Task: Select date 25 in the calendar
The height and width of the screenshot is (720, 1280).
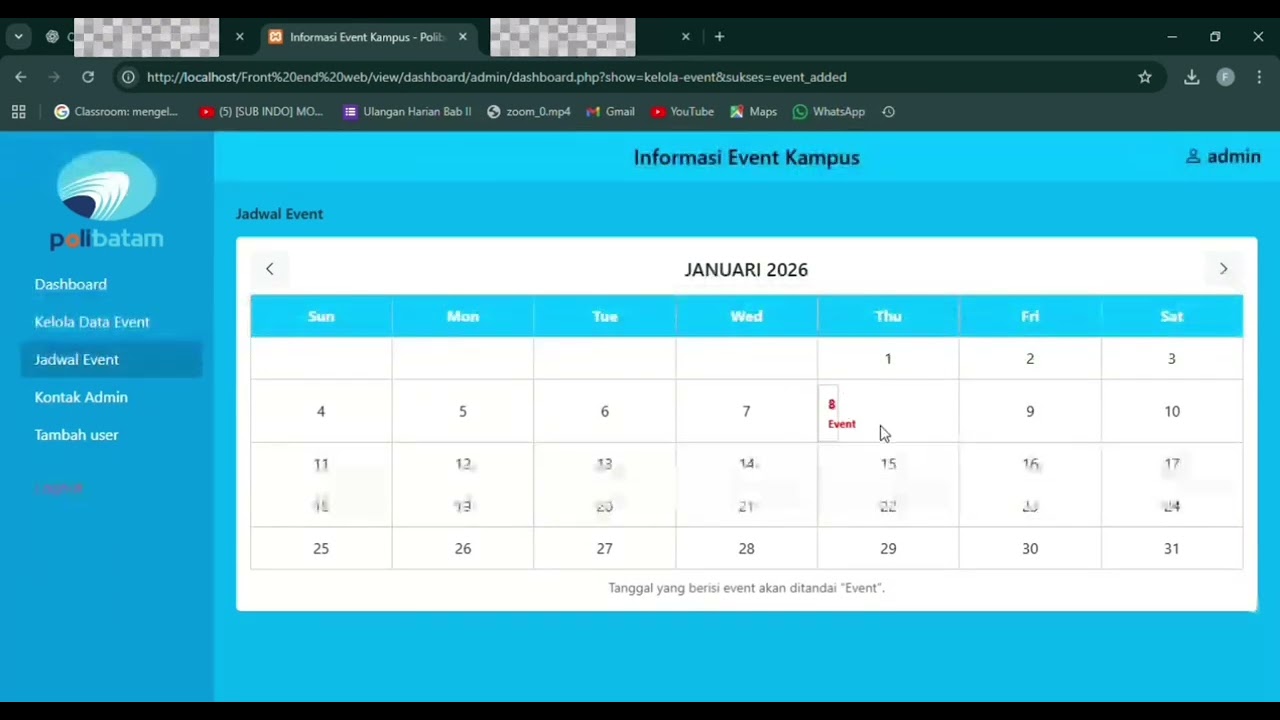Action: click(x=321, y=548)
